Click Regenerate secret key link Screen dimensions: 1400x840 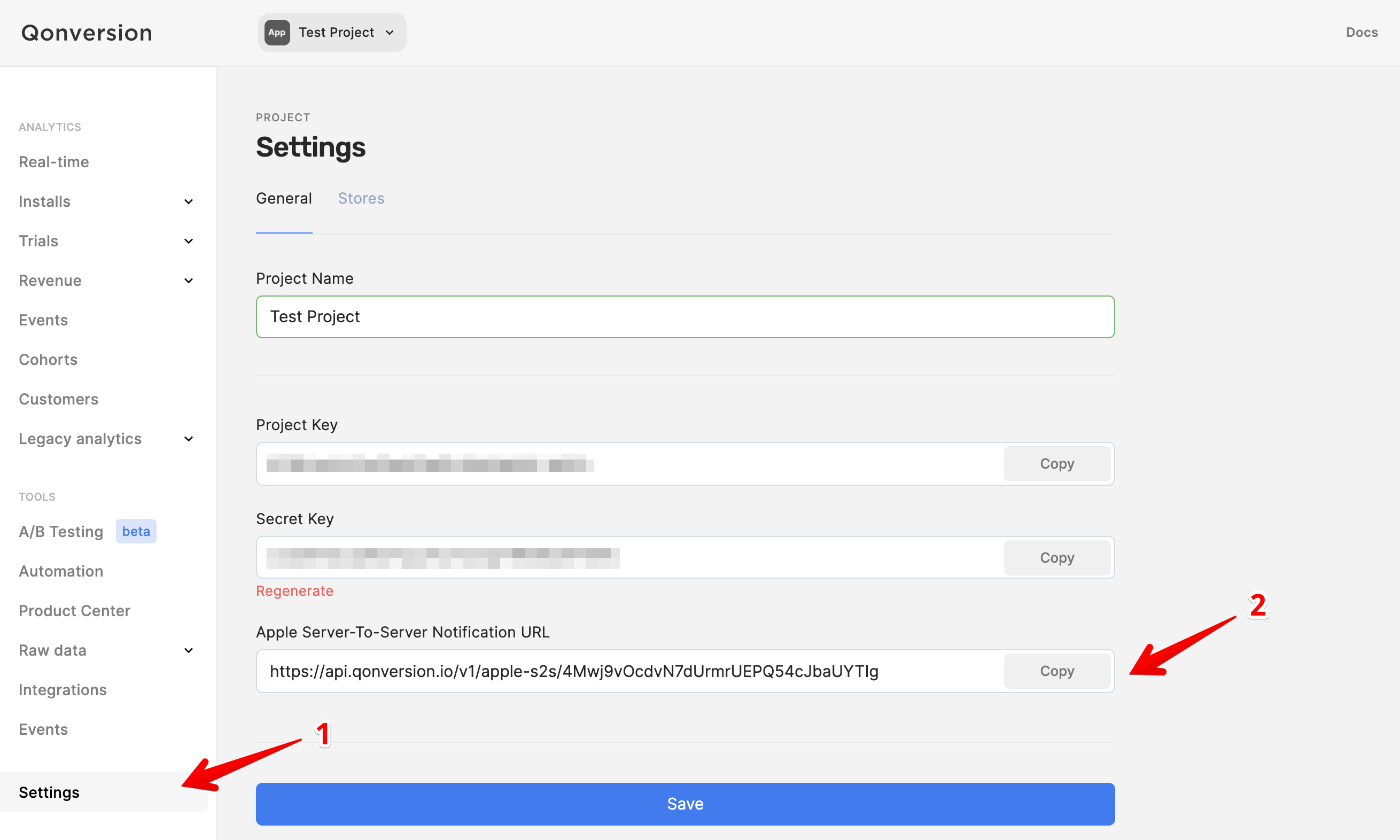pyautogui.click(x=294, y=591)
